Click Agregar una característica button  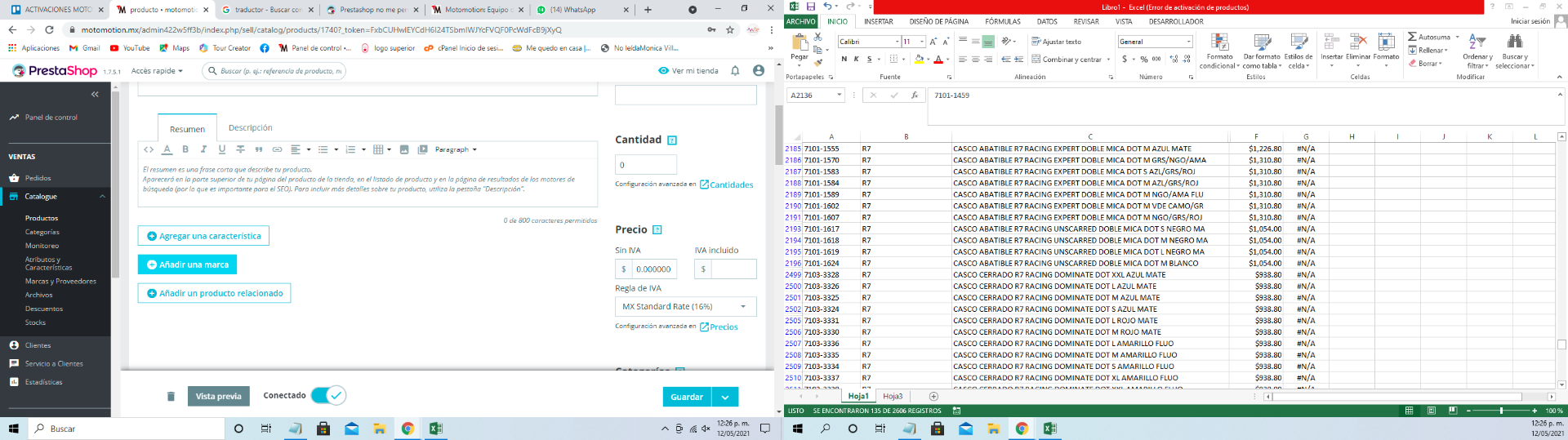(x=203, y=236)
